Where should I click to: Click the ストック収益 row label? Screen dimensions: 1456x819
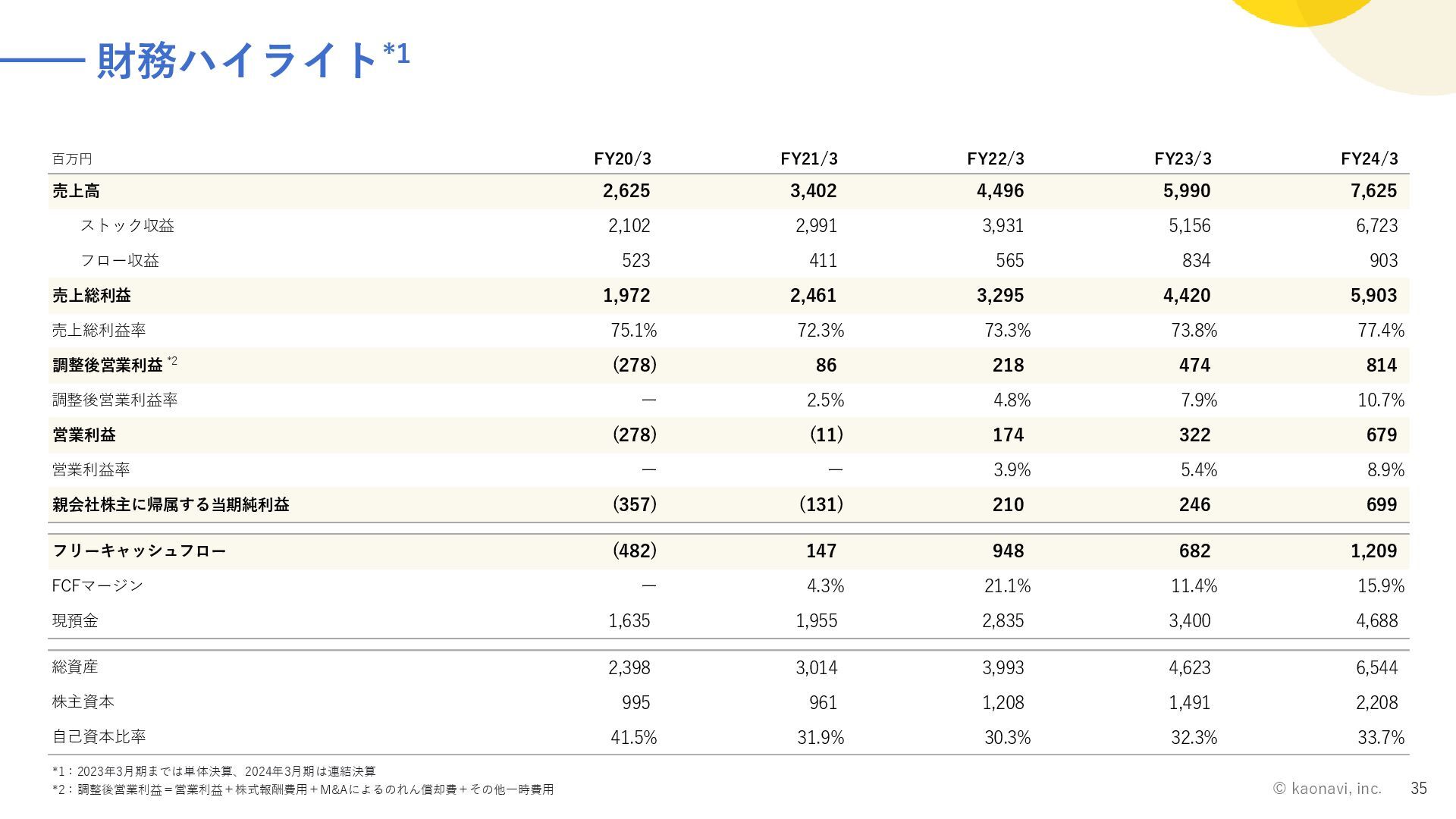pos(127,226)
